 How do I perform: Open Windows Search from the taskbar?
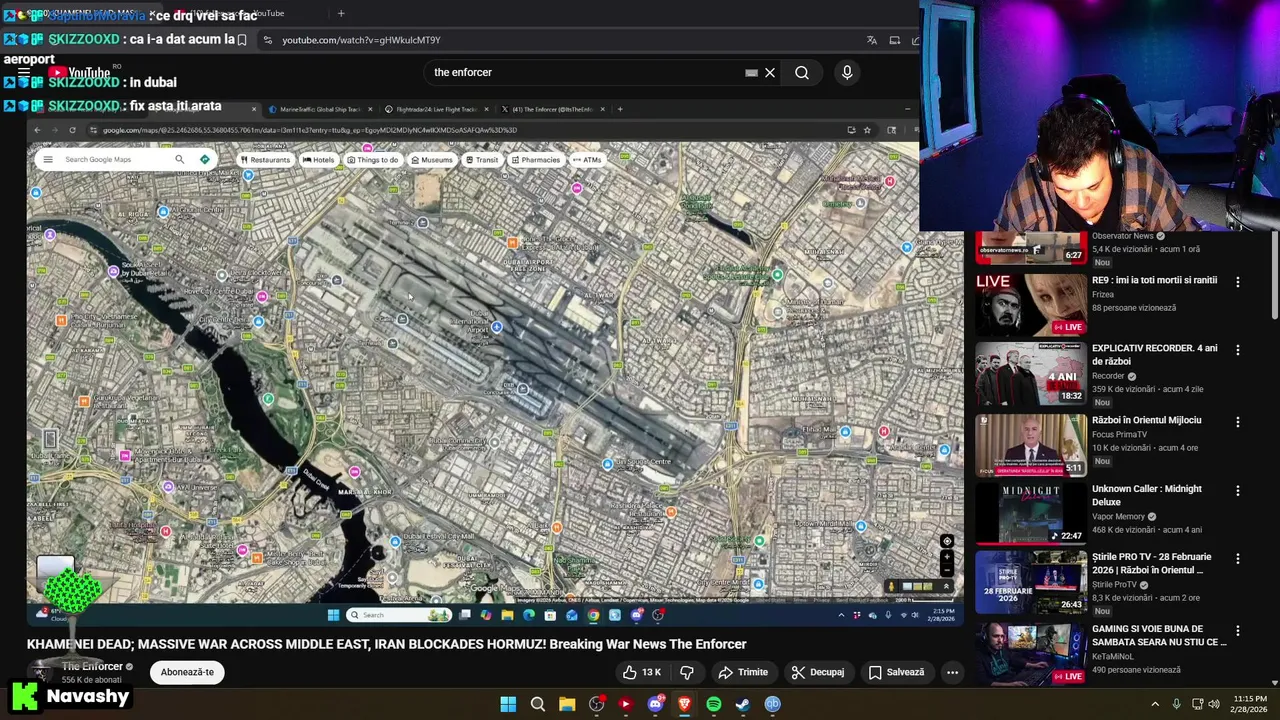click(538, 704)
